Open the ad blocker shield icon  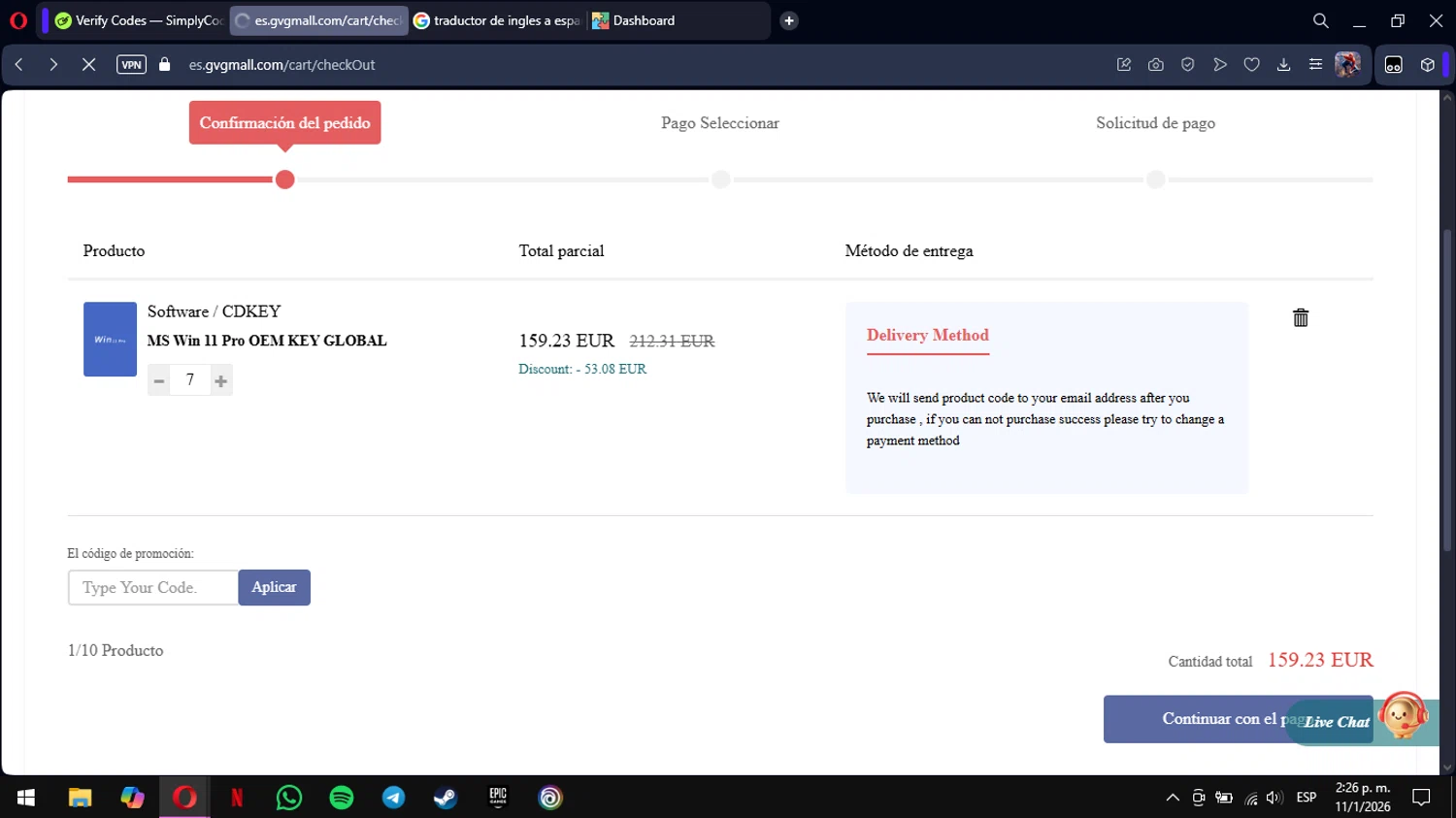click(1188, 65)
